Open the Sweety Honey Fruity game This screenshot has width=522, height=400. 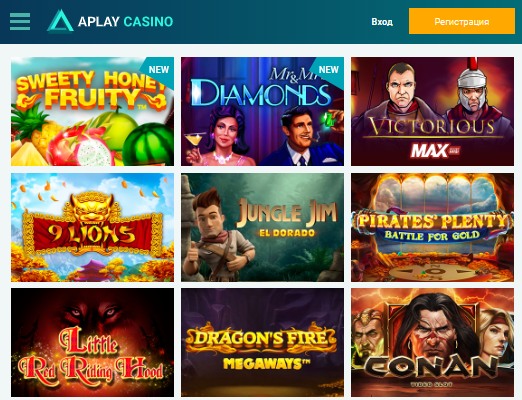(92, 111)
